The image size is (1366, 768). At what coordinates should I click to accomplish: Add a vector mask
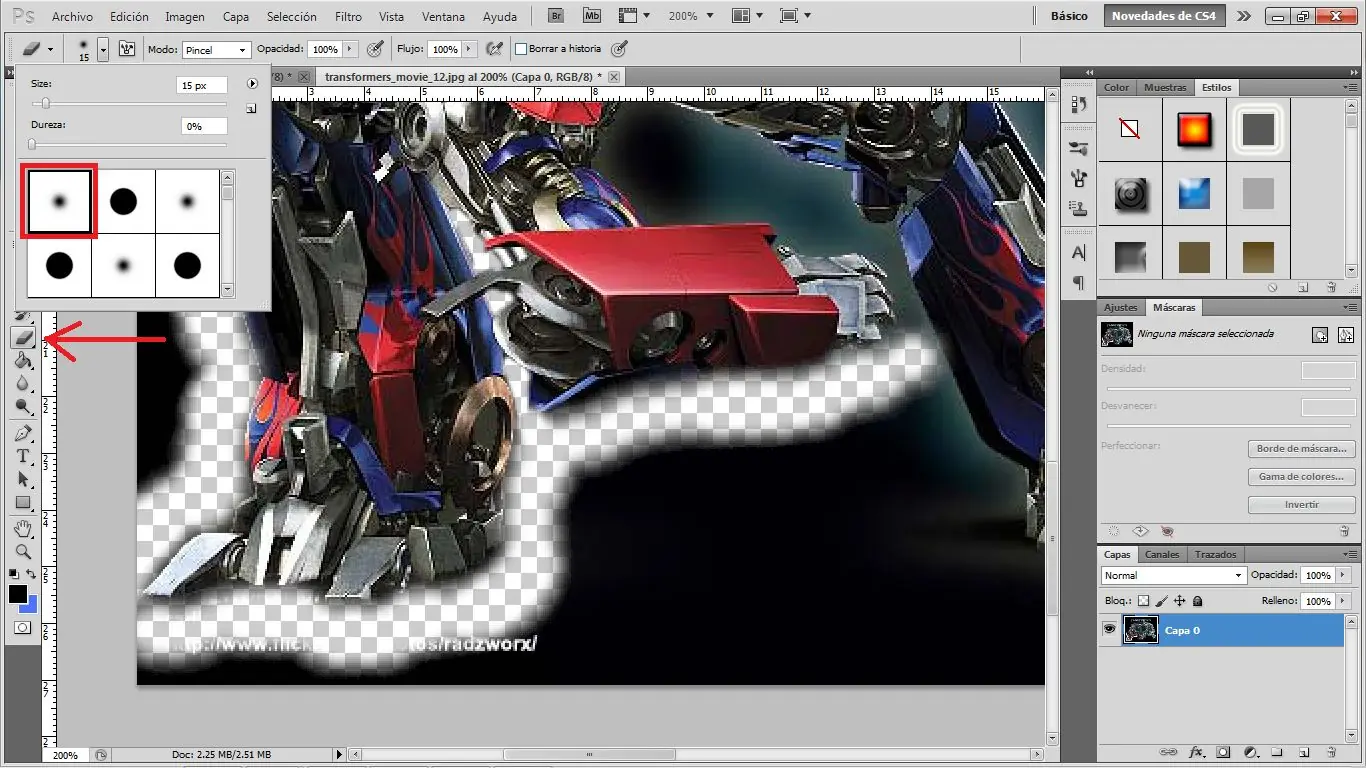(1346, 335)
